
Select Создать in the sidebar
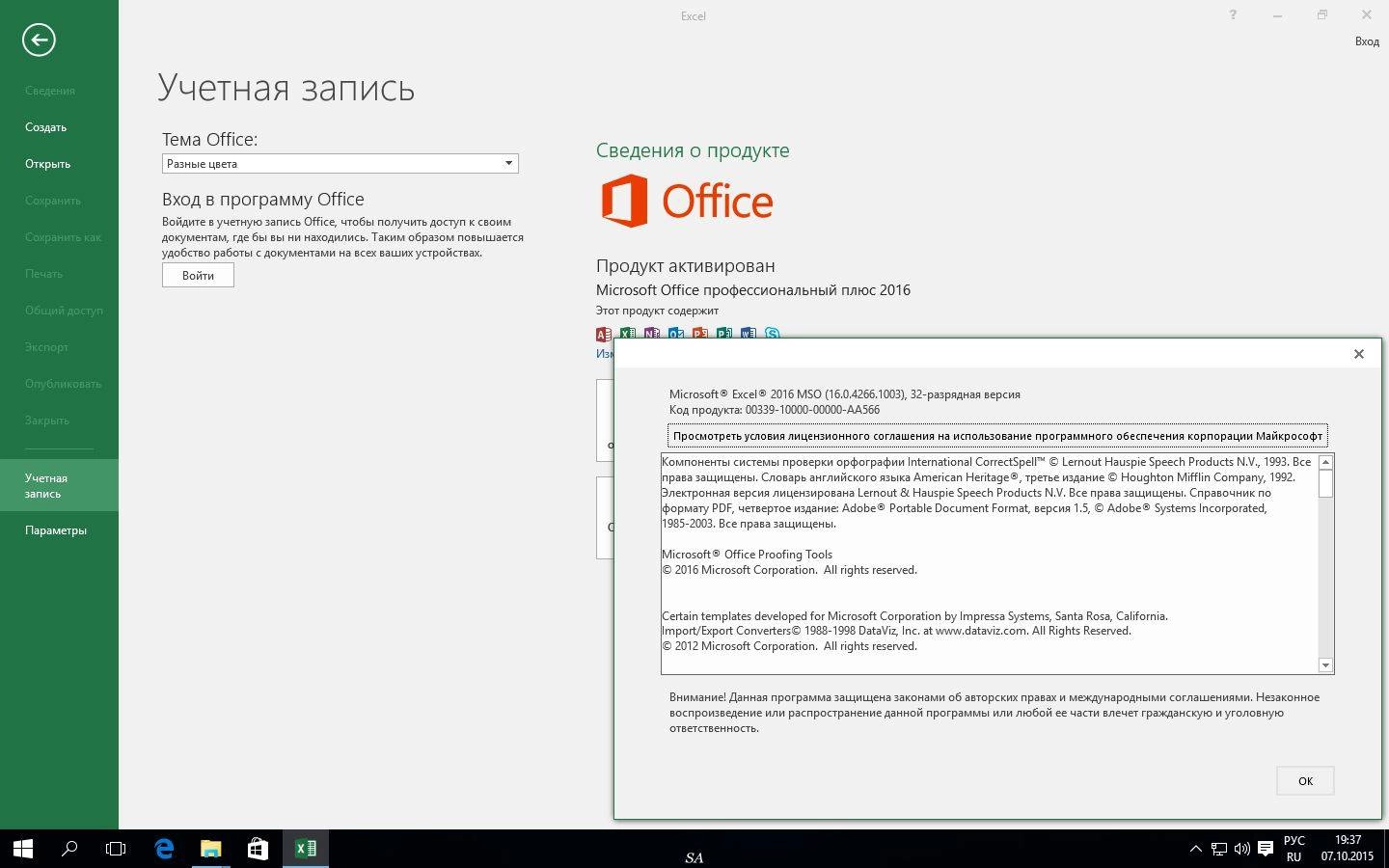(x=45, y=127)
